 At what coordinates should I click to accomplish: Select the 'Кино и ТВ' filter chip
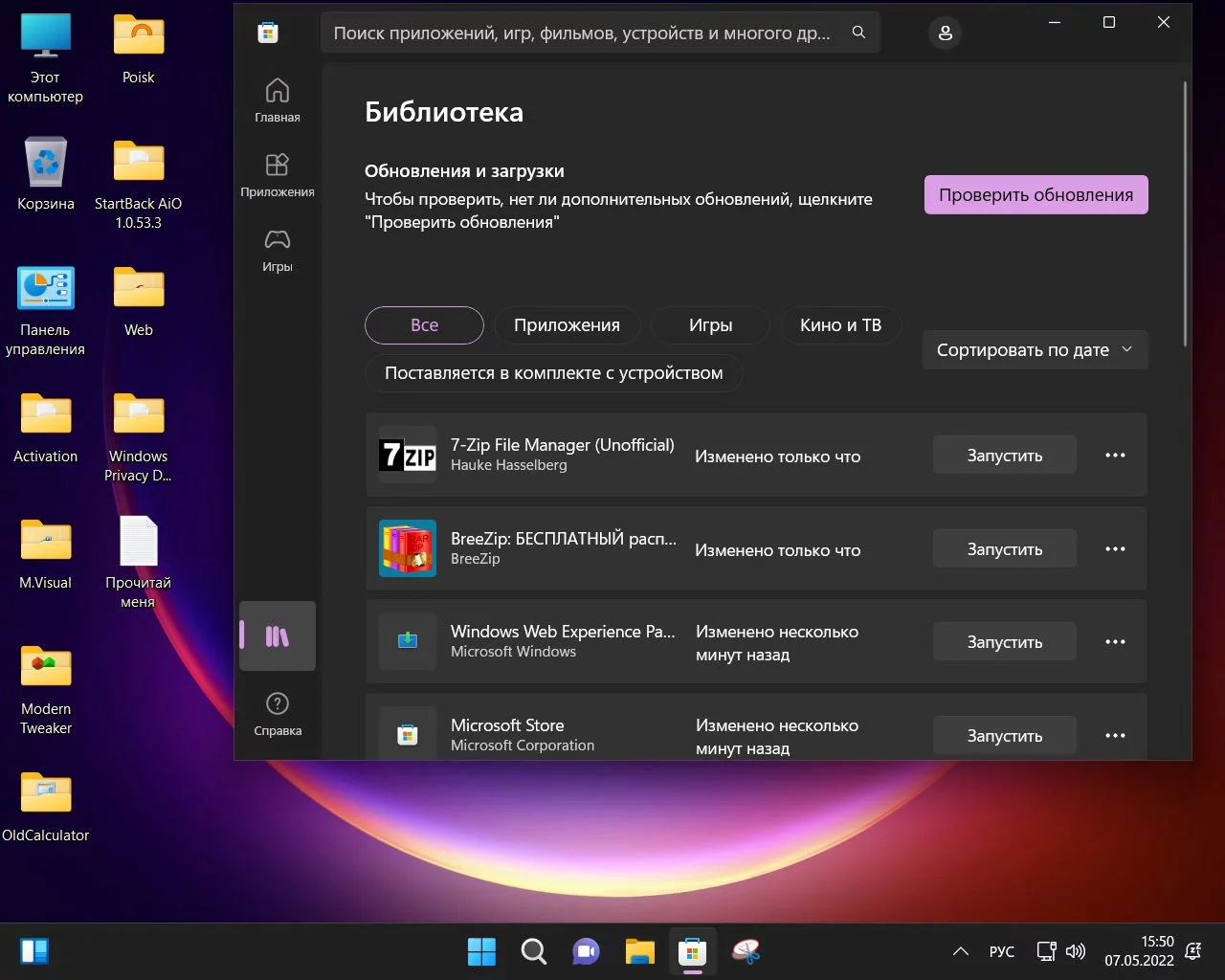pyautogui.click(x=840, y=325)
